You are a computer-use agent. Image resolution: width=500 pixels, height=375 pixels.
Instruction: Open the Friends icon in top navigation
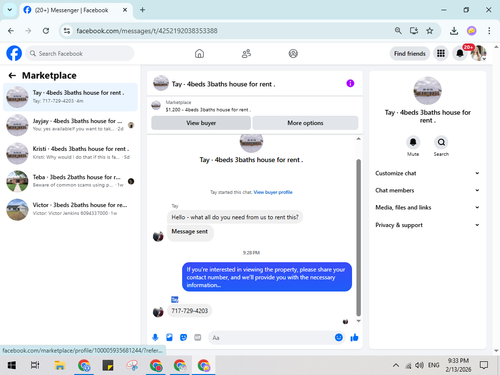[x=246, y=53]
